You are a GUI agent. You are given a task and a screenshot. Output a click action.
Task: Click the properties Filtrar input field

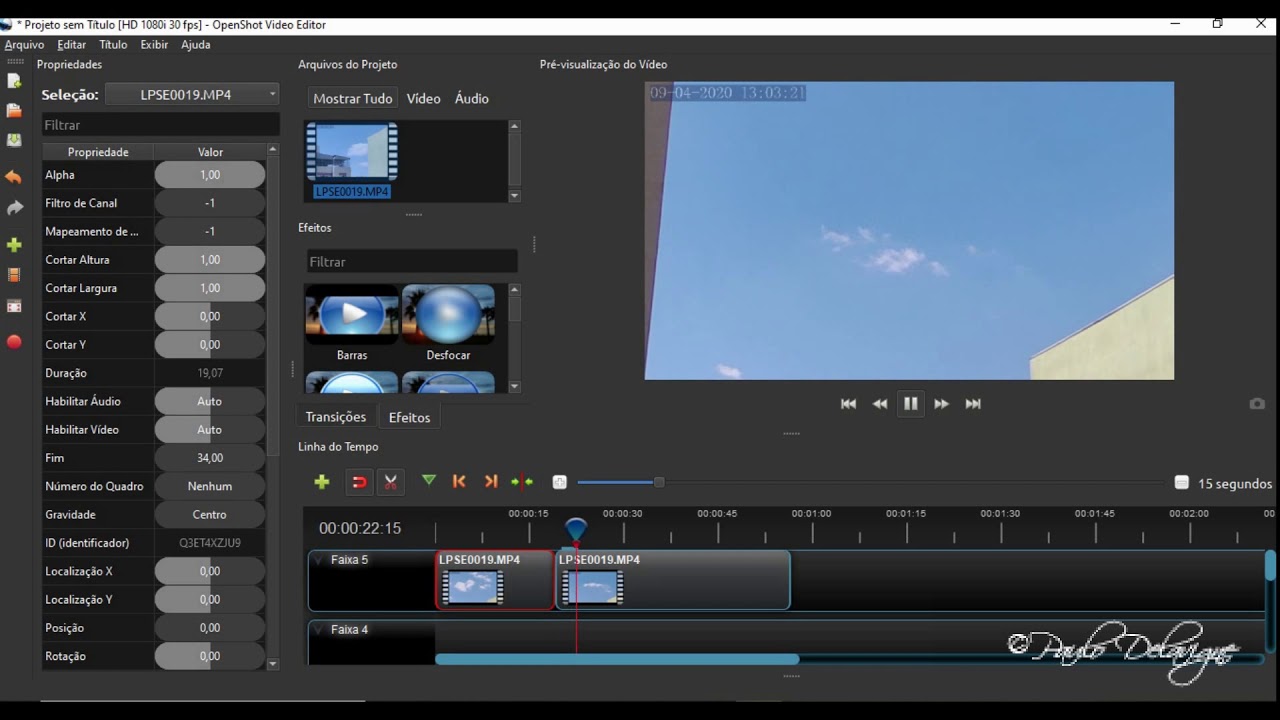(160, 125)
